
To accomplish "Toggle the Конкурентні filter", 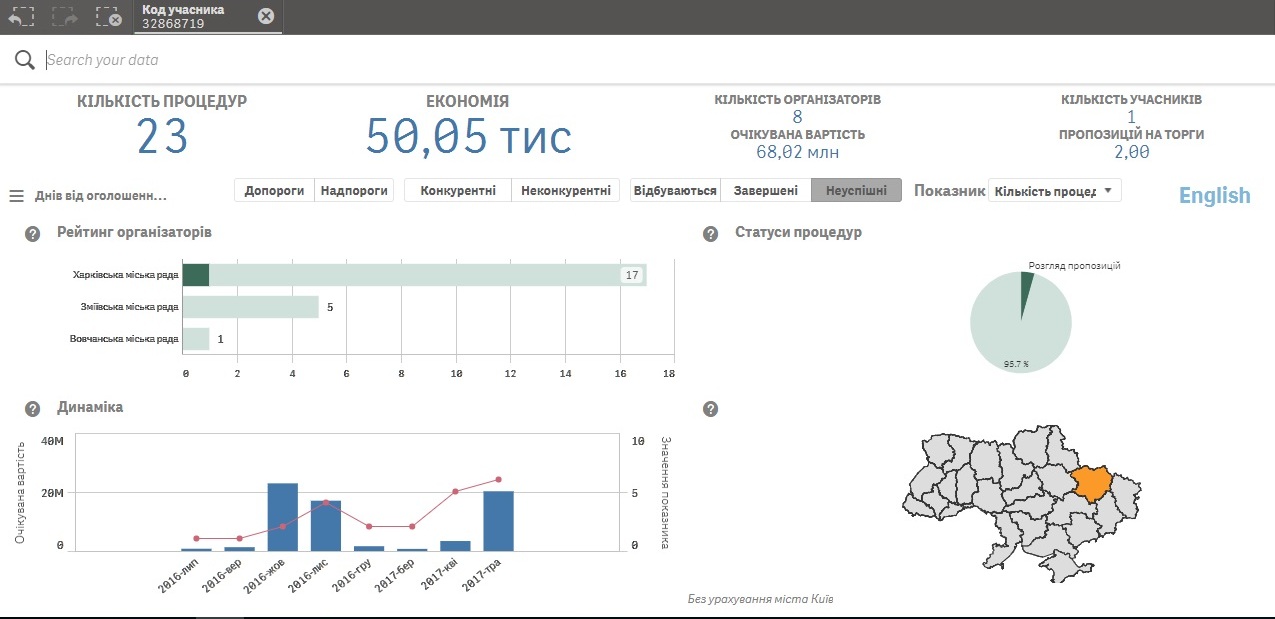I will 458,190.
